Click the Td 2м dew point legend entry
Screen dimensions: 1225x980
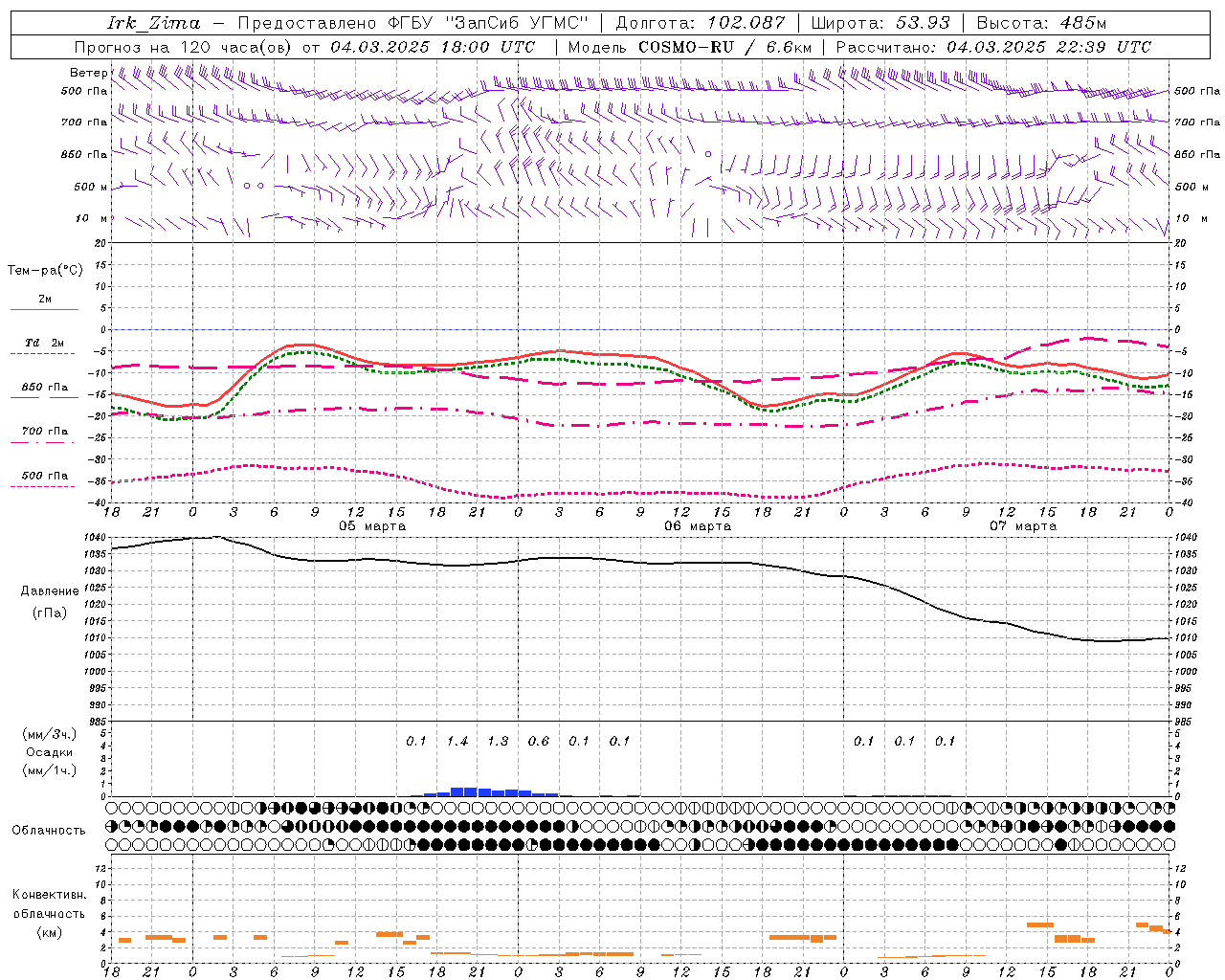[45, 343]
